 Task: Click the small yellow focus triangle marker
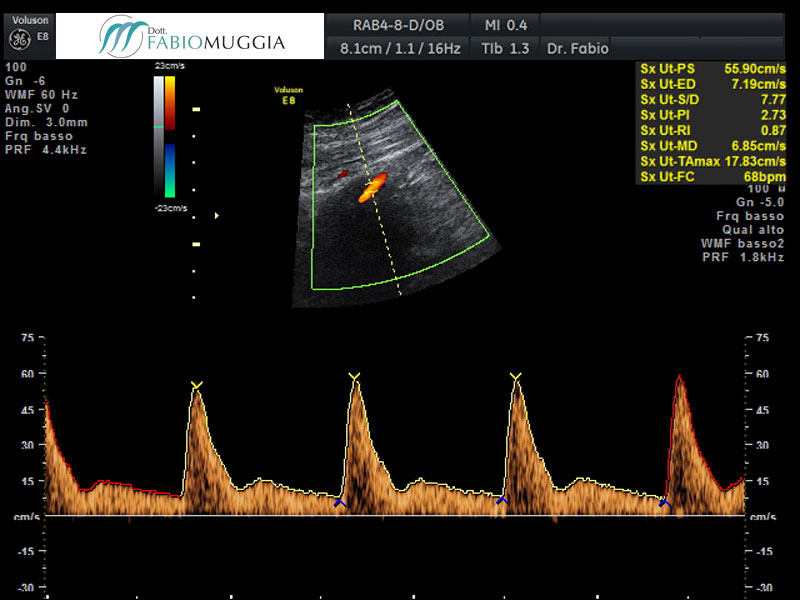coord(217,214)
